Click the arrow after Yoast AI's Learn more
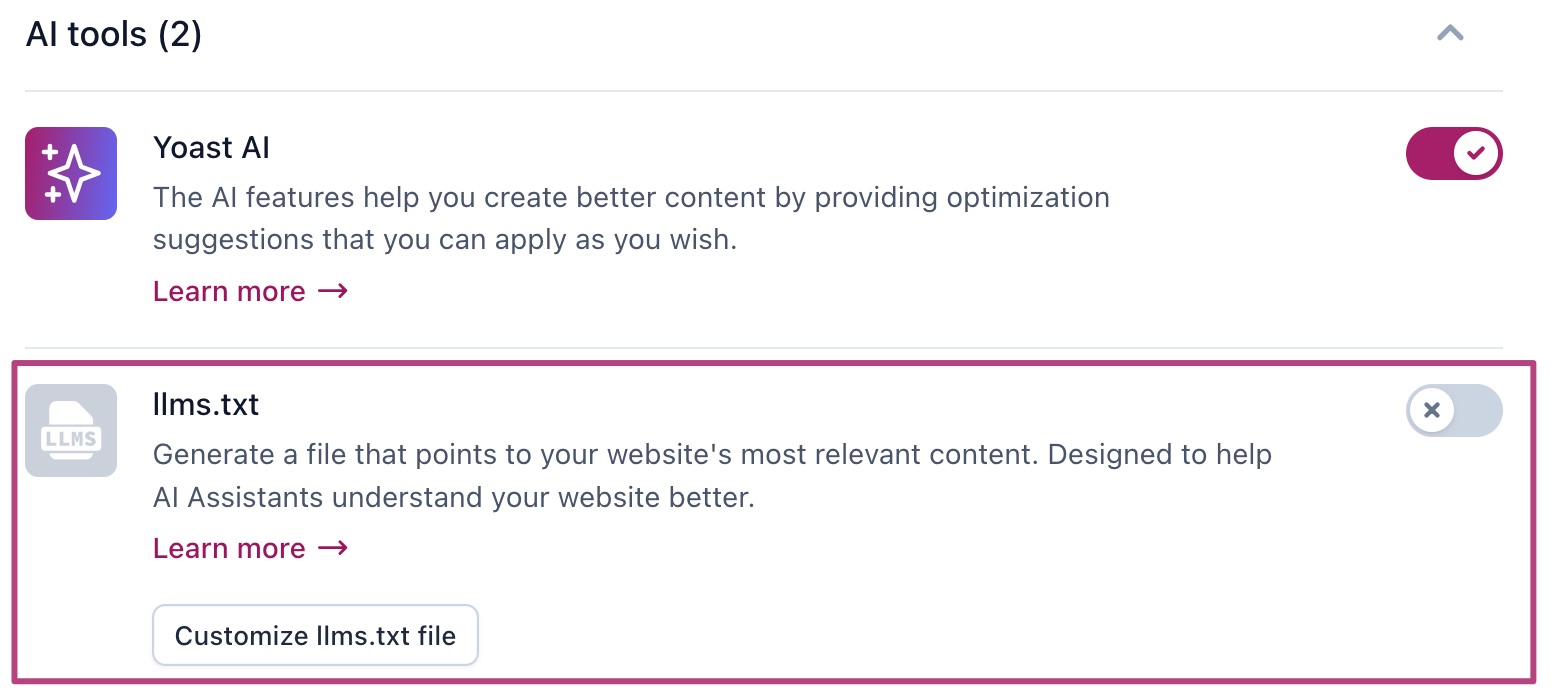This screenshot has width=1560, height=694. pyautogui.click(x=332, y=291)
